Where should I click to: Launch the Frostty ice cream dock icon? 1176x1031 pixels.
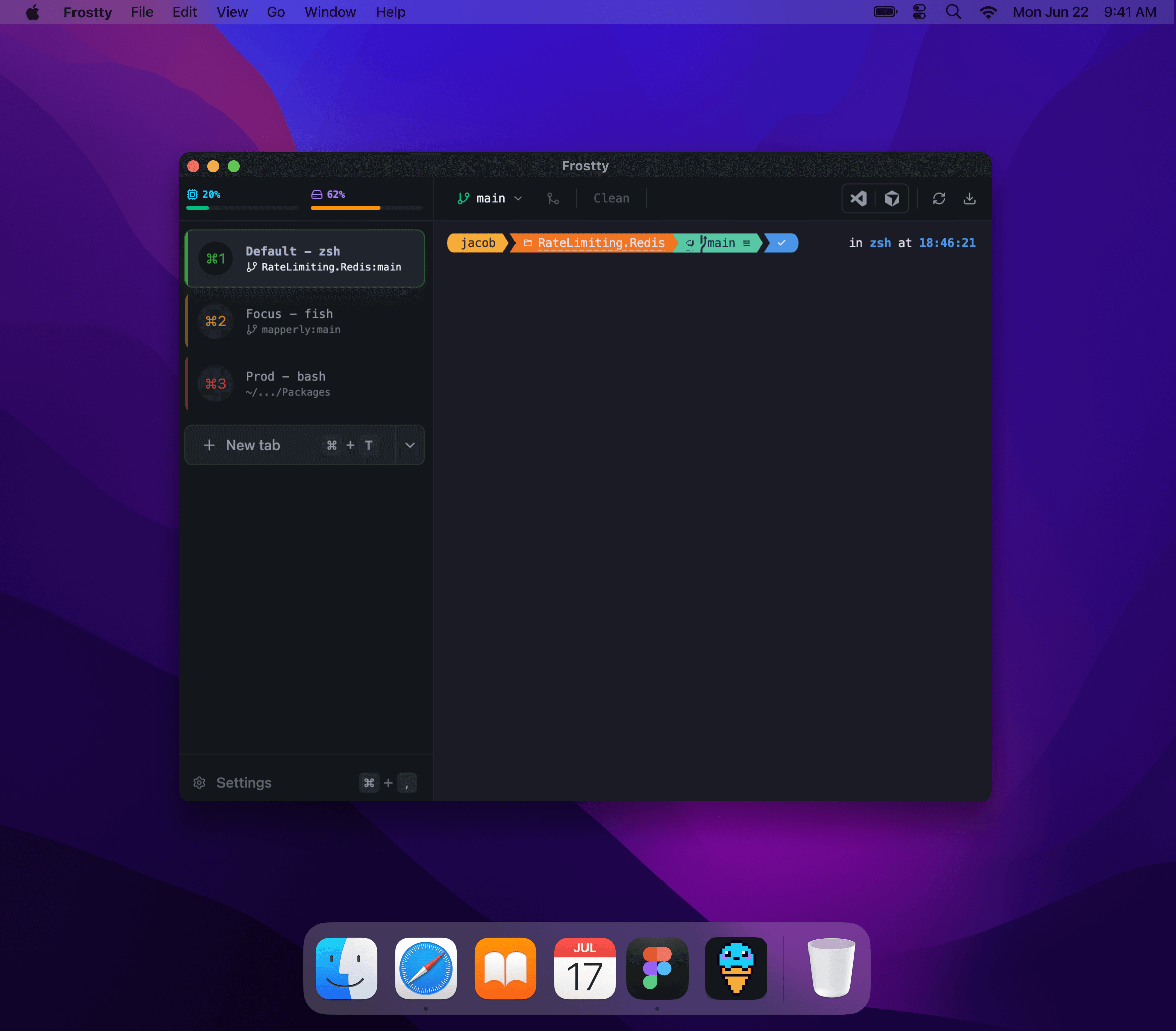tap(736, 968)
